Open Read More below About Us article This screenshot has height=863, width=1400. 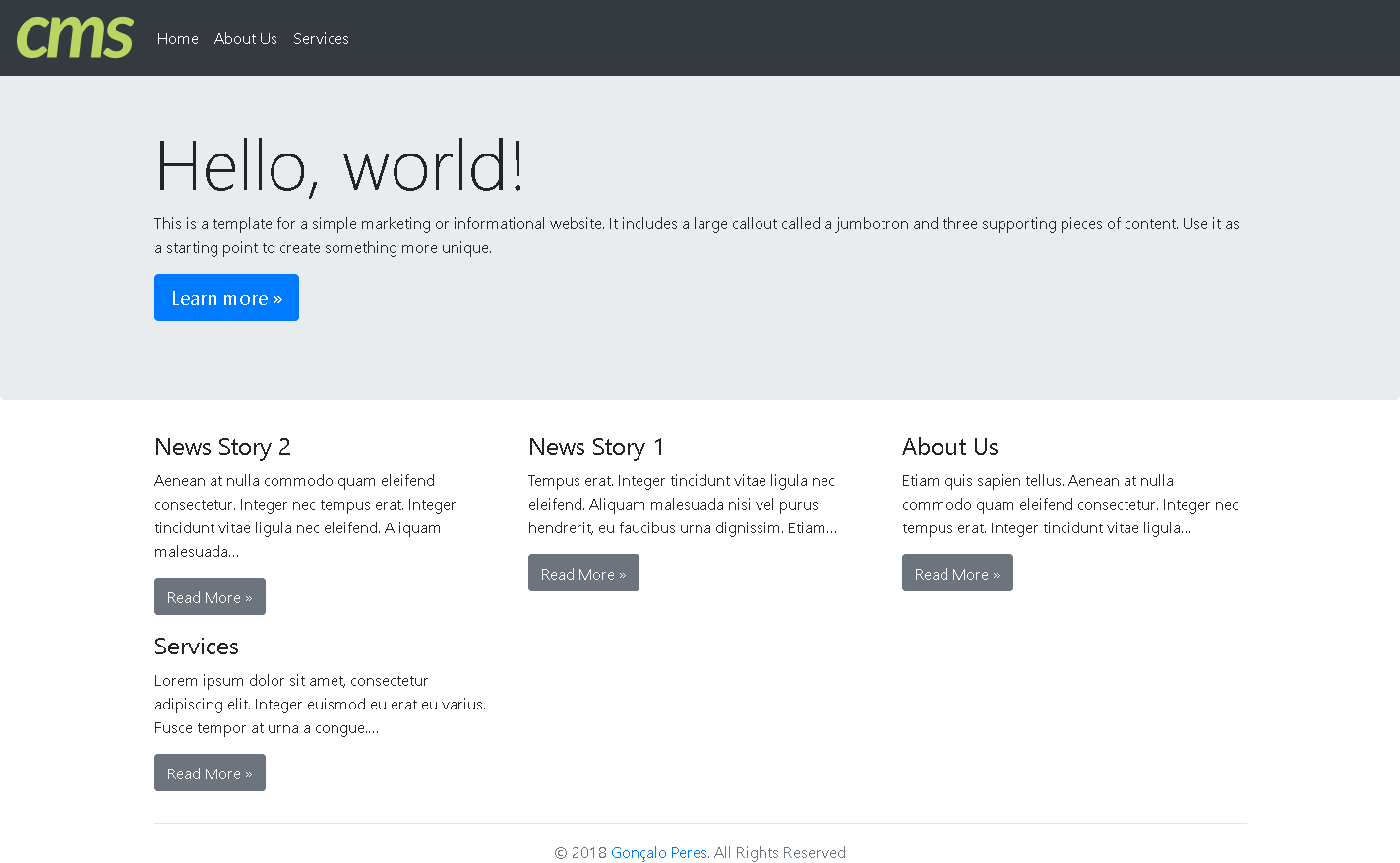click(x=957, y=574)
